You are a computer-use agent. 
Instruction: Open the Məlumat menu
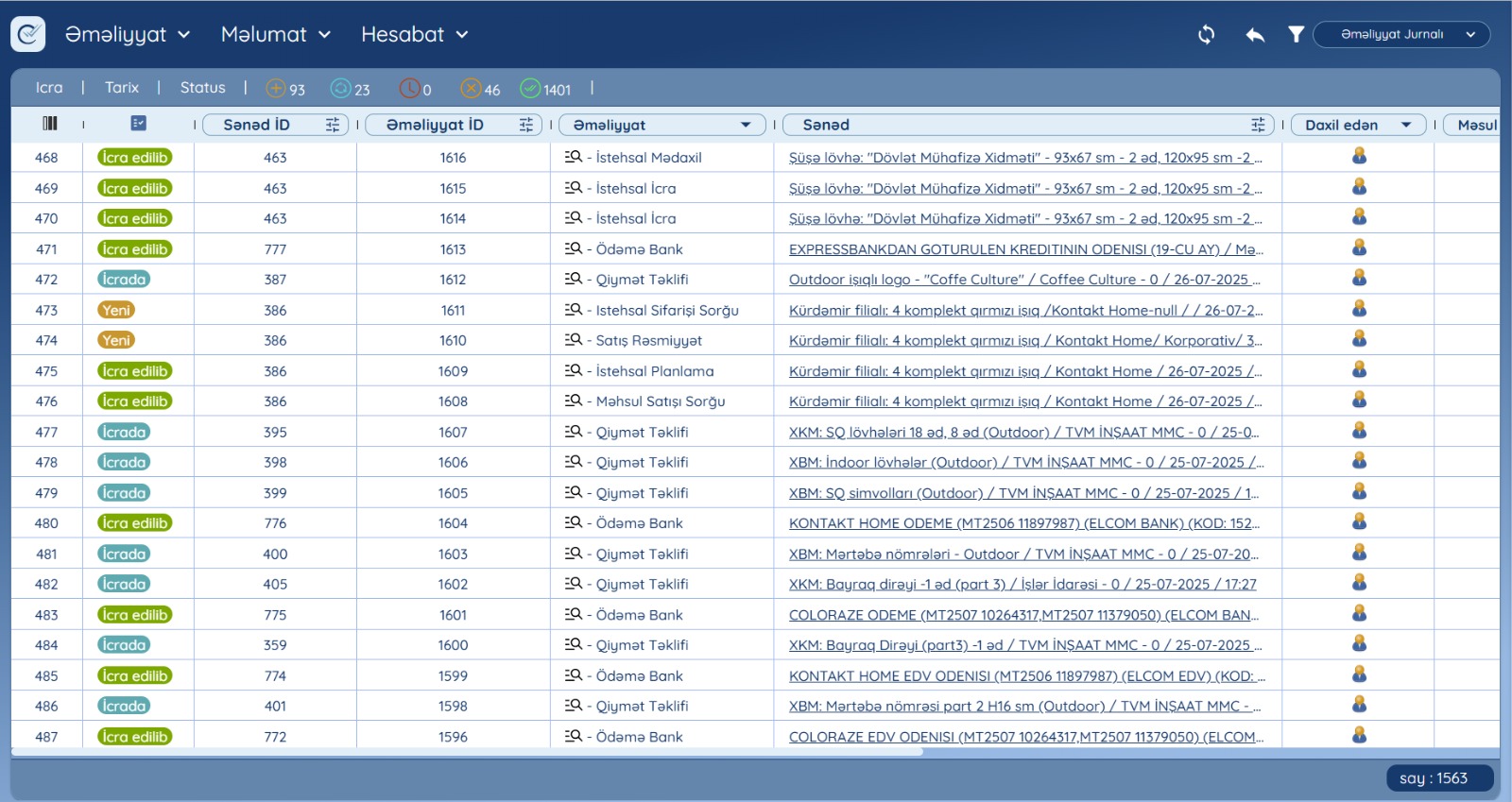tap(275, 35)
